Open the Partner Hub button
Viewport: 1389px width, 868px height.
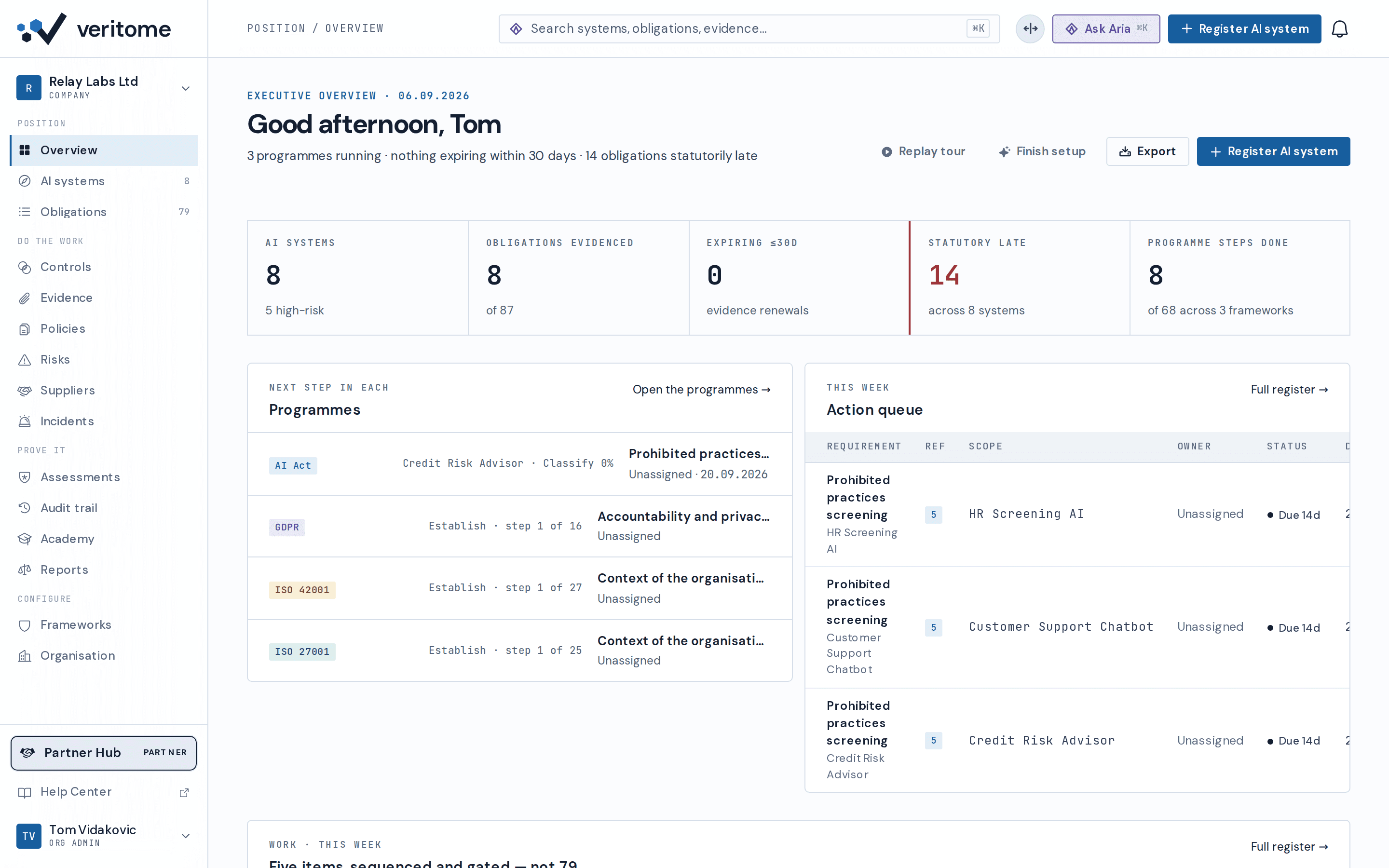(104, 753)
